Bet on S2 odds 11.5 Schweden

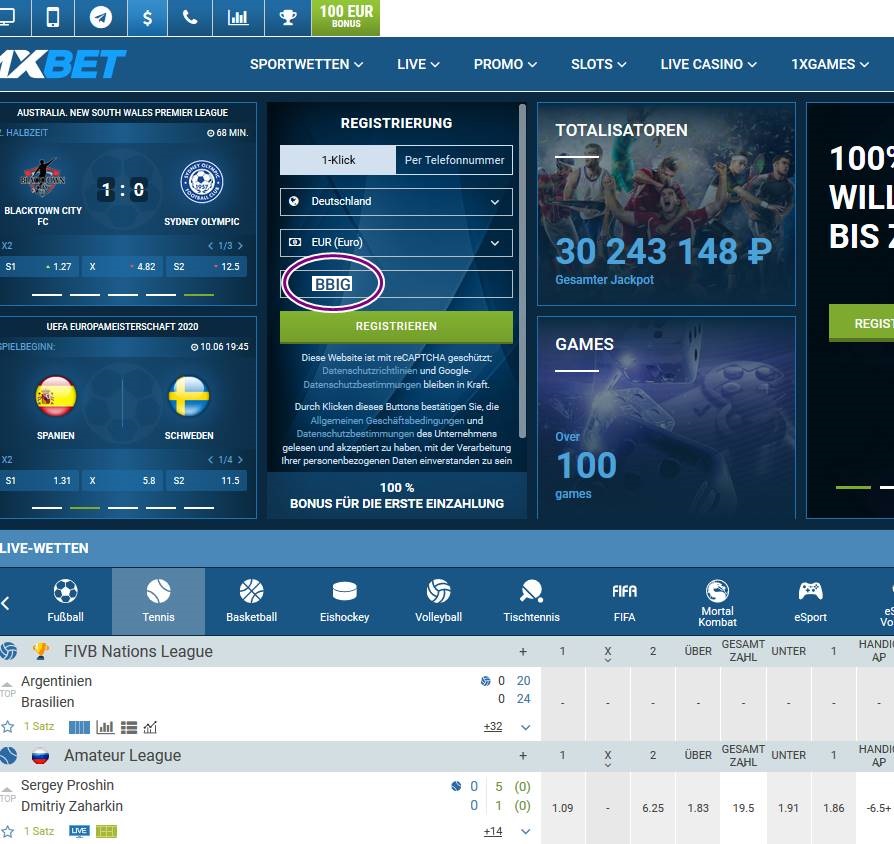coord(206,481)
